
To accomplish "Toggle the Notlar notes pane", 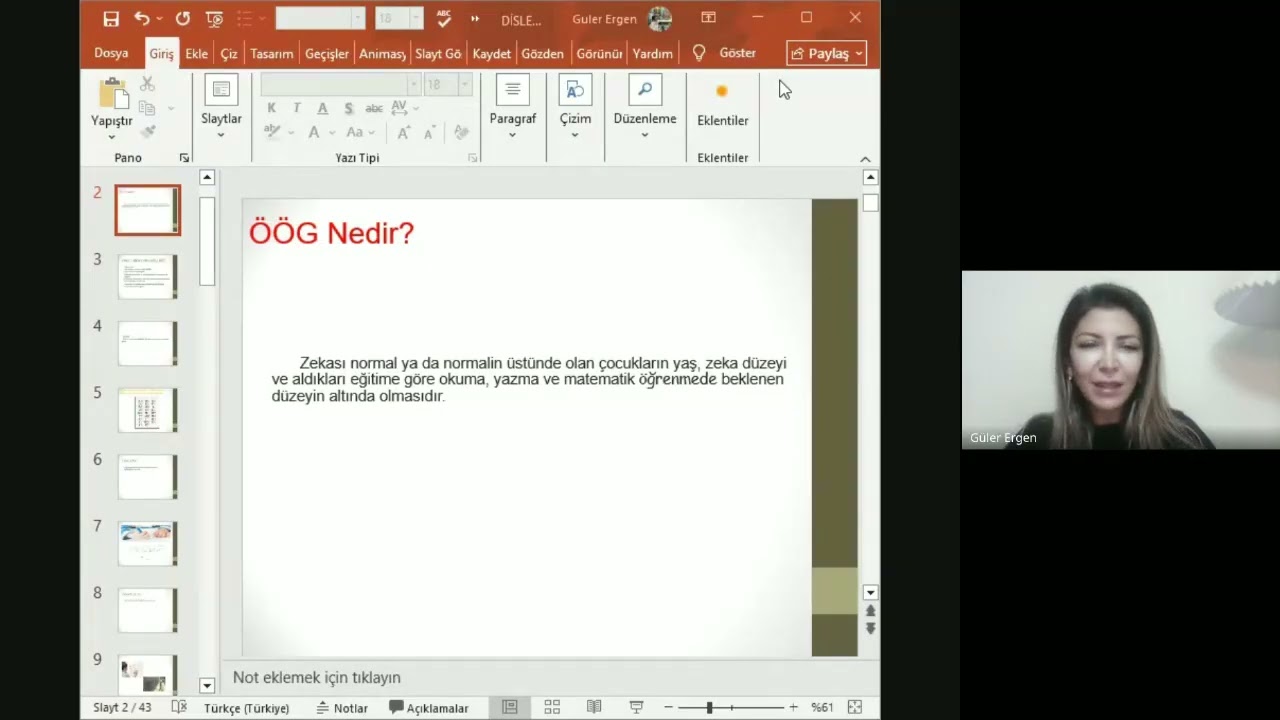I will [342, 708].
